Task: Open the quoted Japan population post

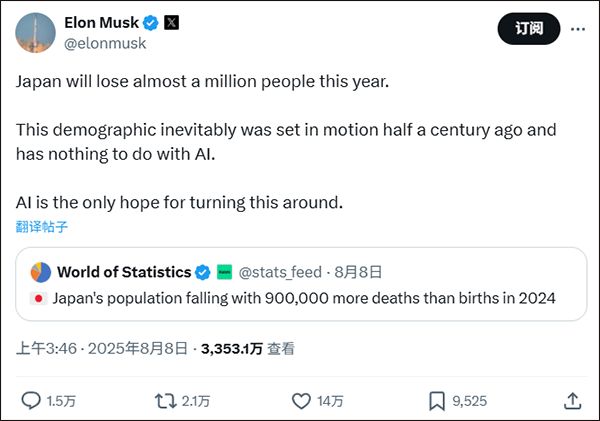Action: click(300, 298)
